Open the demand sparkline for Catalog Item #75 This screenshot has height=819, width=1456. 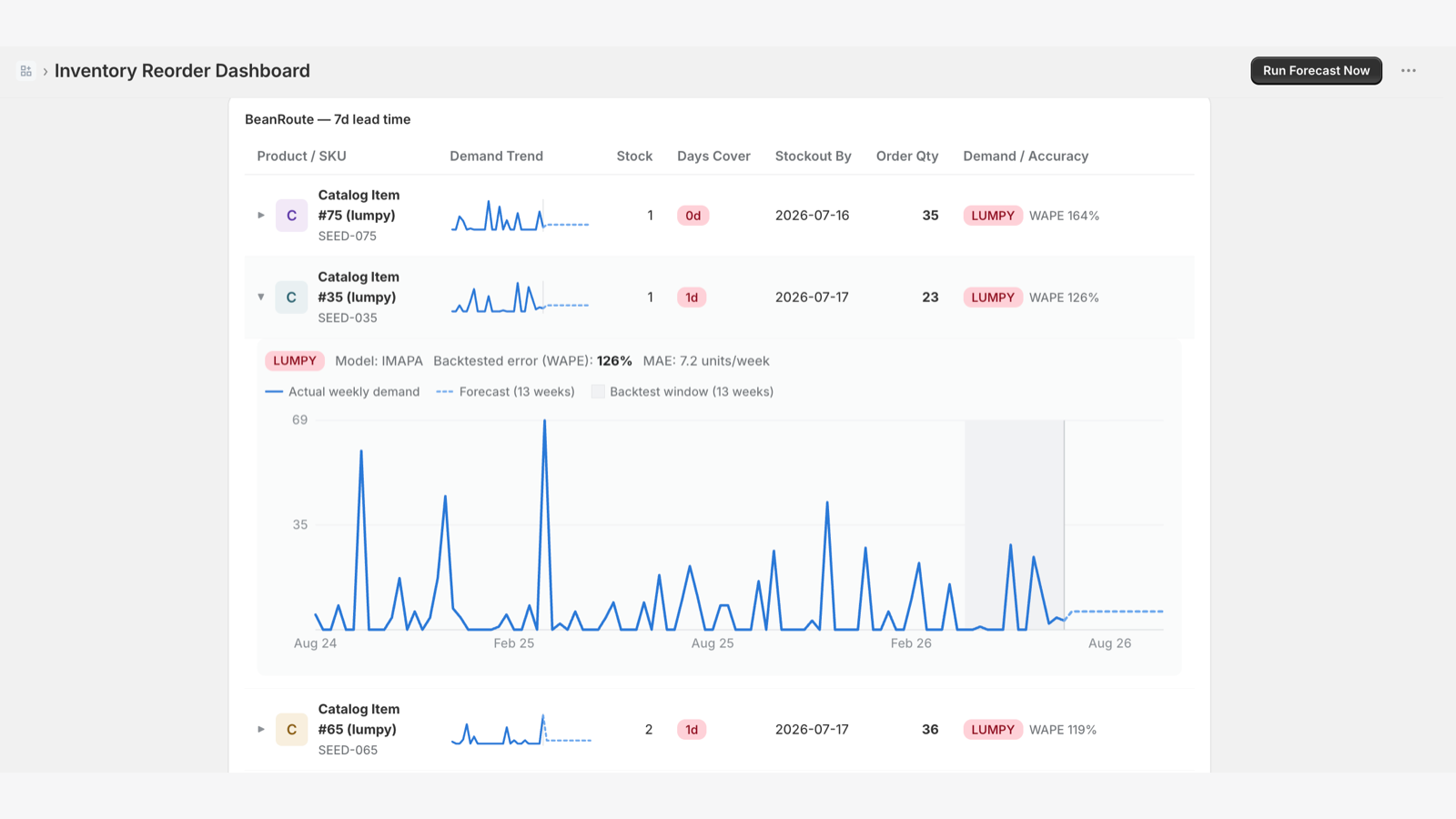coord(521,216)
